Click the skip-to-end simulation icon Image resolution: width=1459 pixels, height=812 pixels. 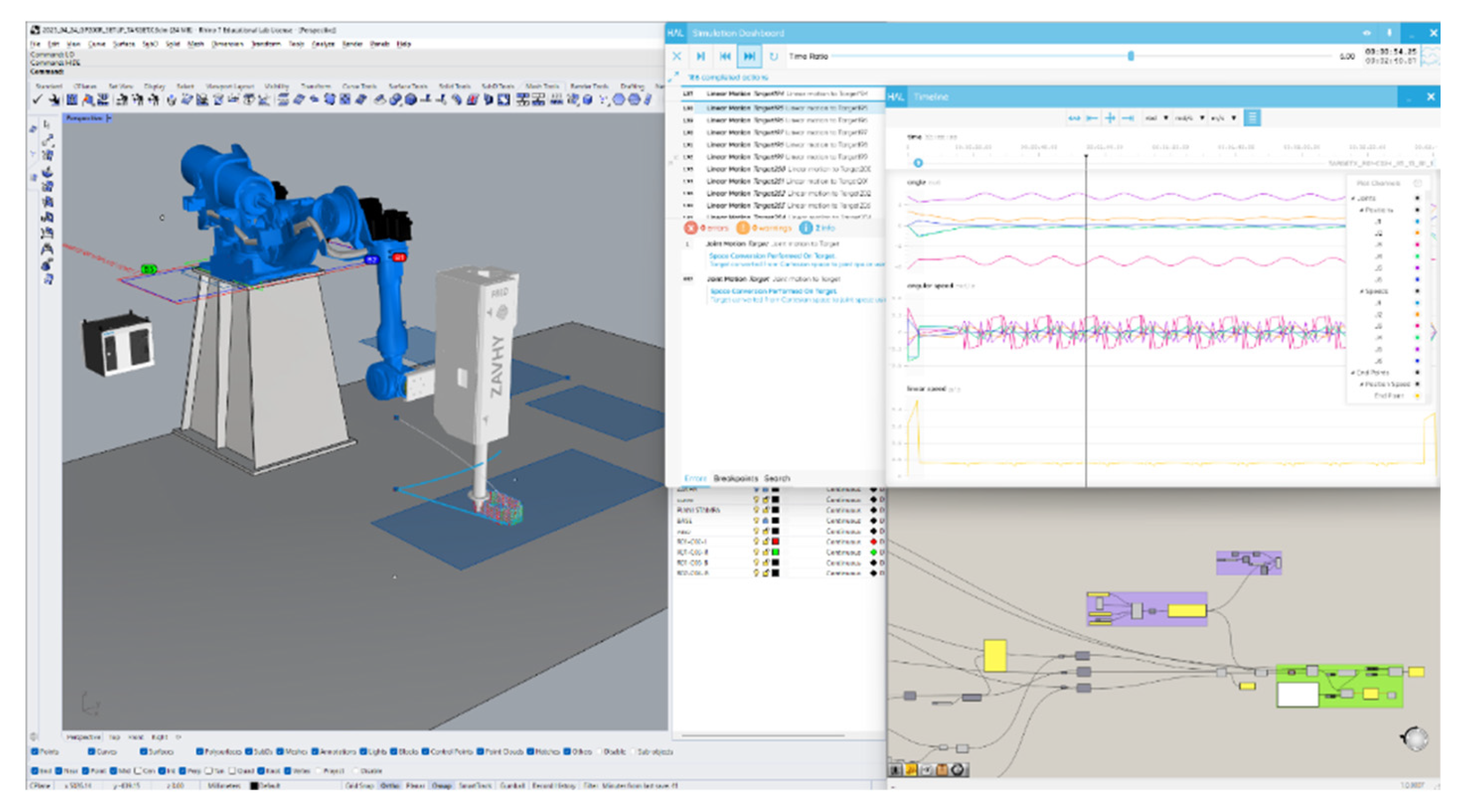coord(749,56)
